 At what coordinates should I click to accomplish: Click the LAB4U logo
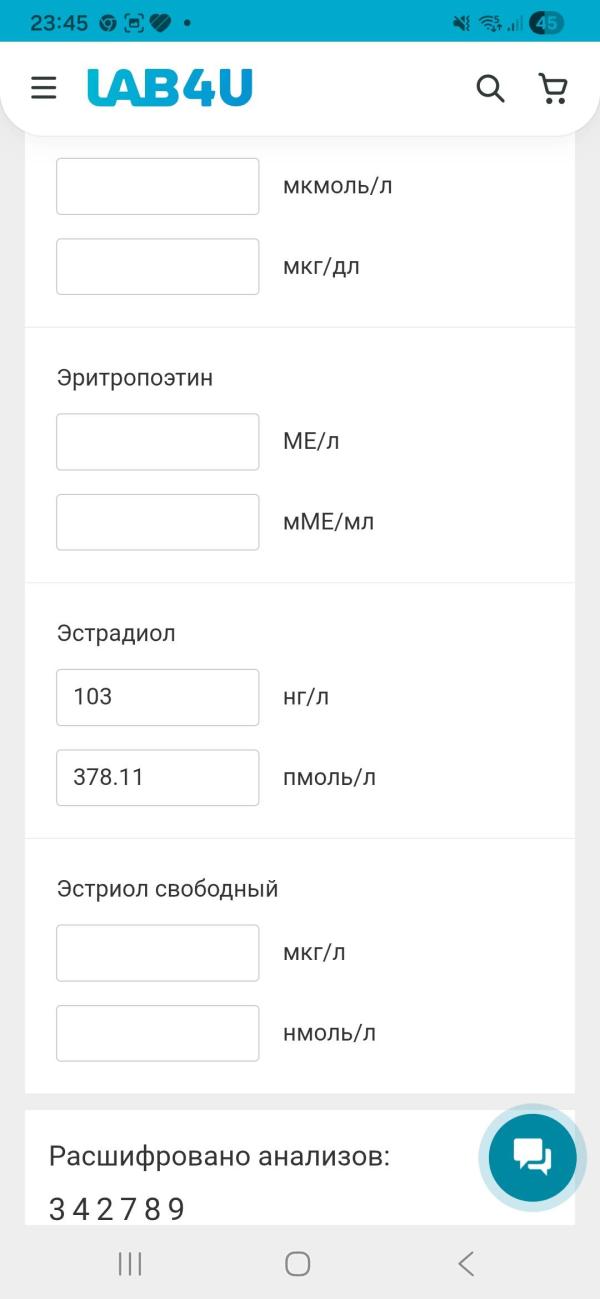(x=170, y=87)
